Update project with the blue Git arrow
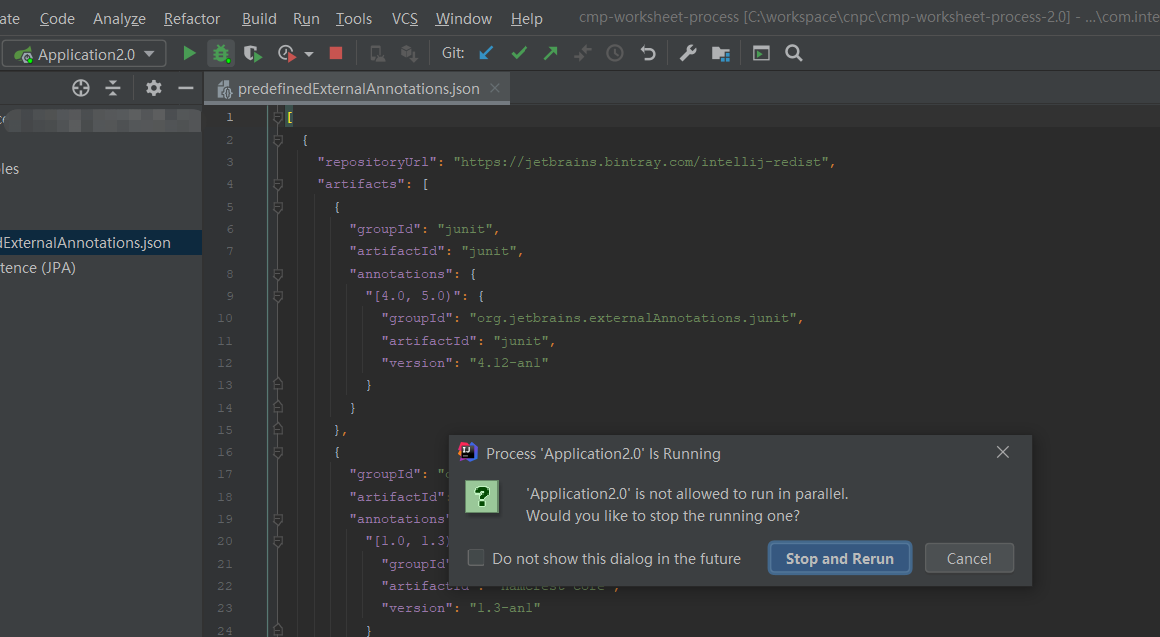1160x637 pixels. click(x=486, y=53)
